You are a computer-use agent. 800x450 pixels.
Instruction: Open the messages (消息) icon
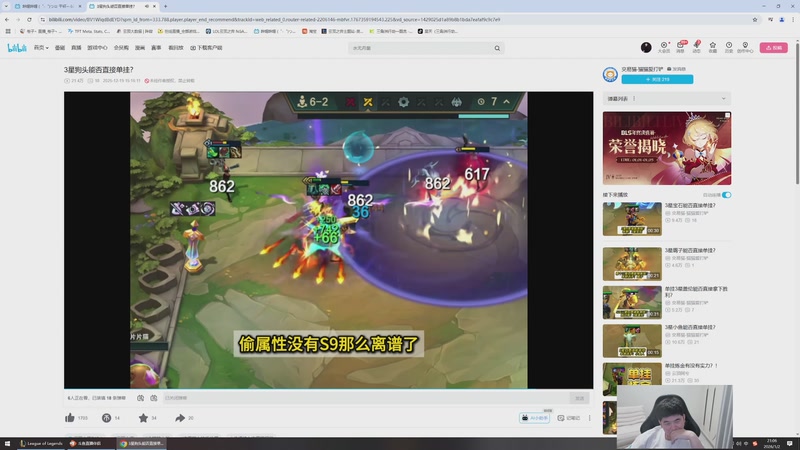(680, 47)
